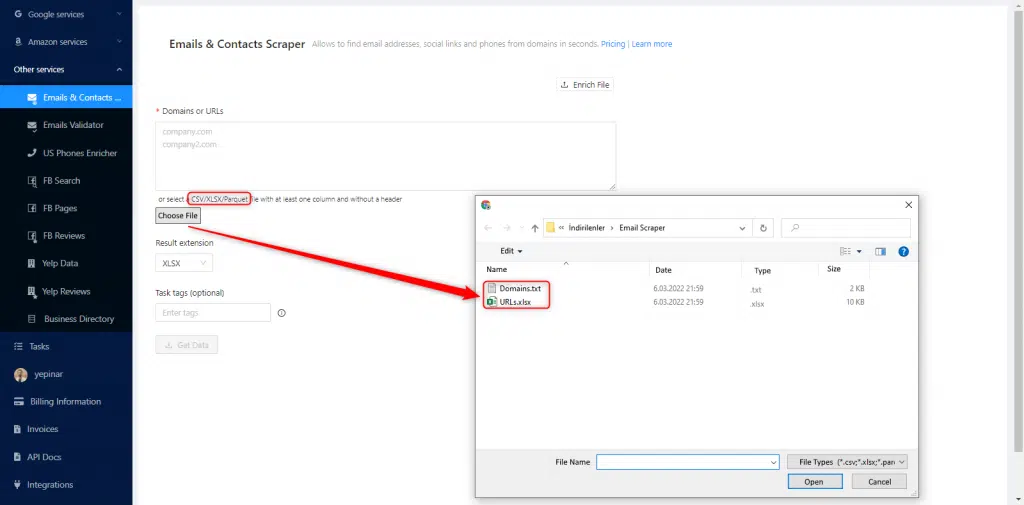Go to Emails Validator menu item

pyautogui.click(x=73, y=125)
